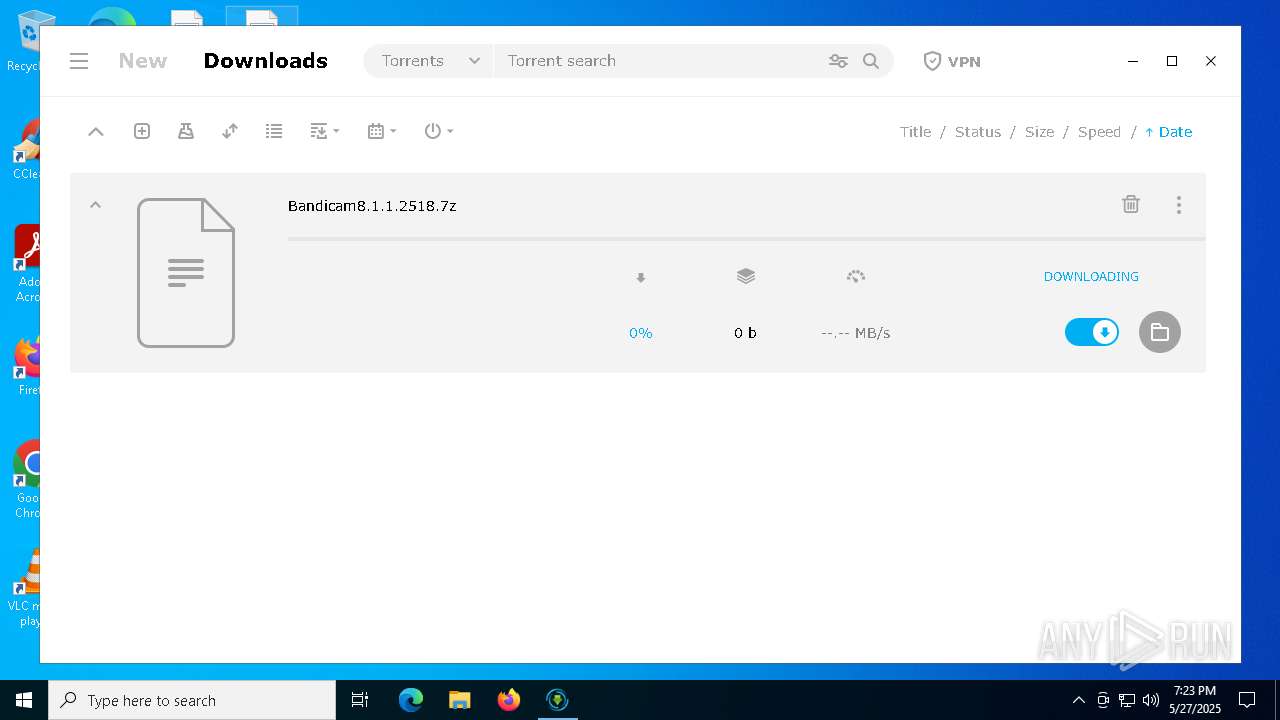Click the Torrent search input field

pos(660,61)
